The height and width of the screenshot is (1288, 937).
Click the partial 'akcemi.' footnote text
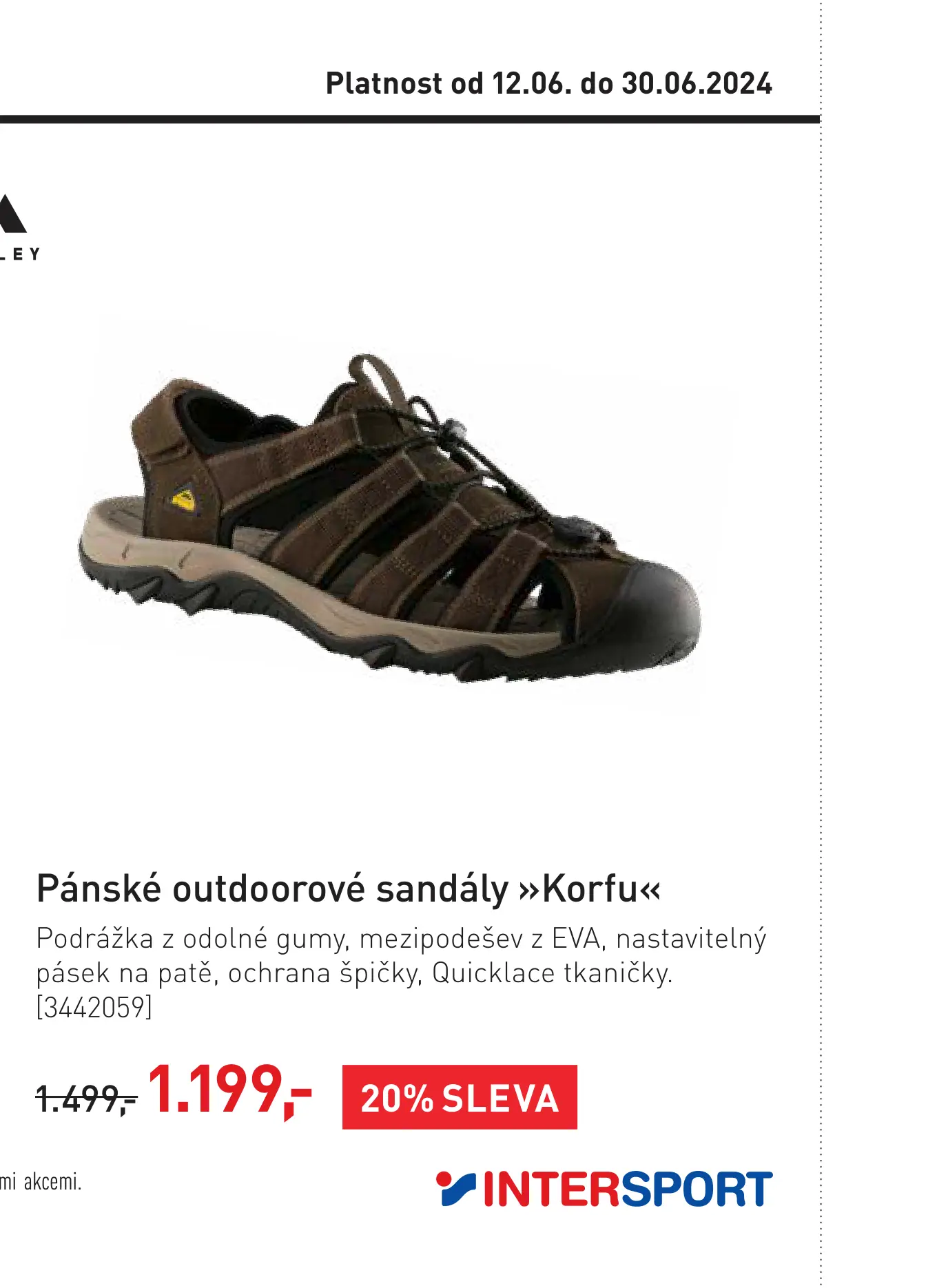click(x=41, y=1182)
